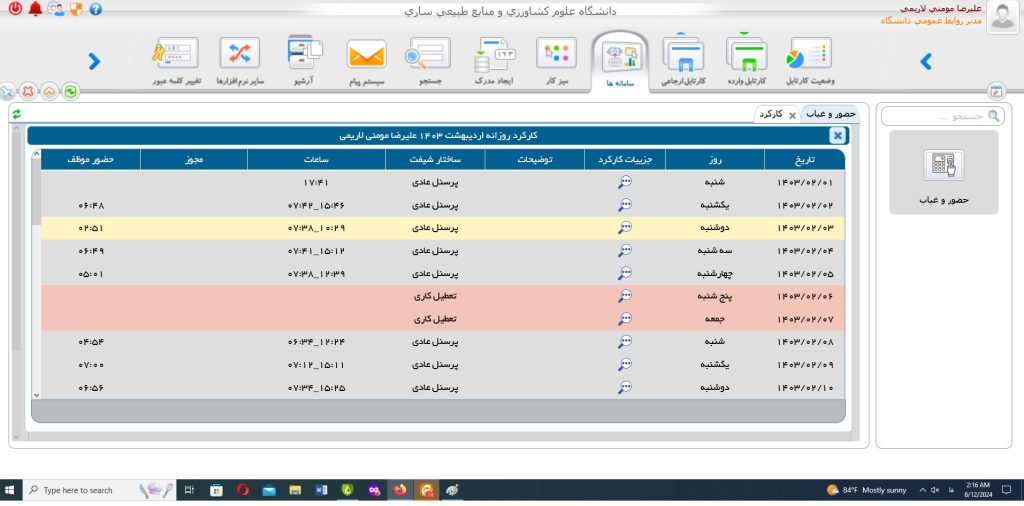
Task: Click the Archive (آرشیو) toolbar icon
Action: coord(301,54)
